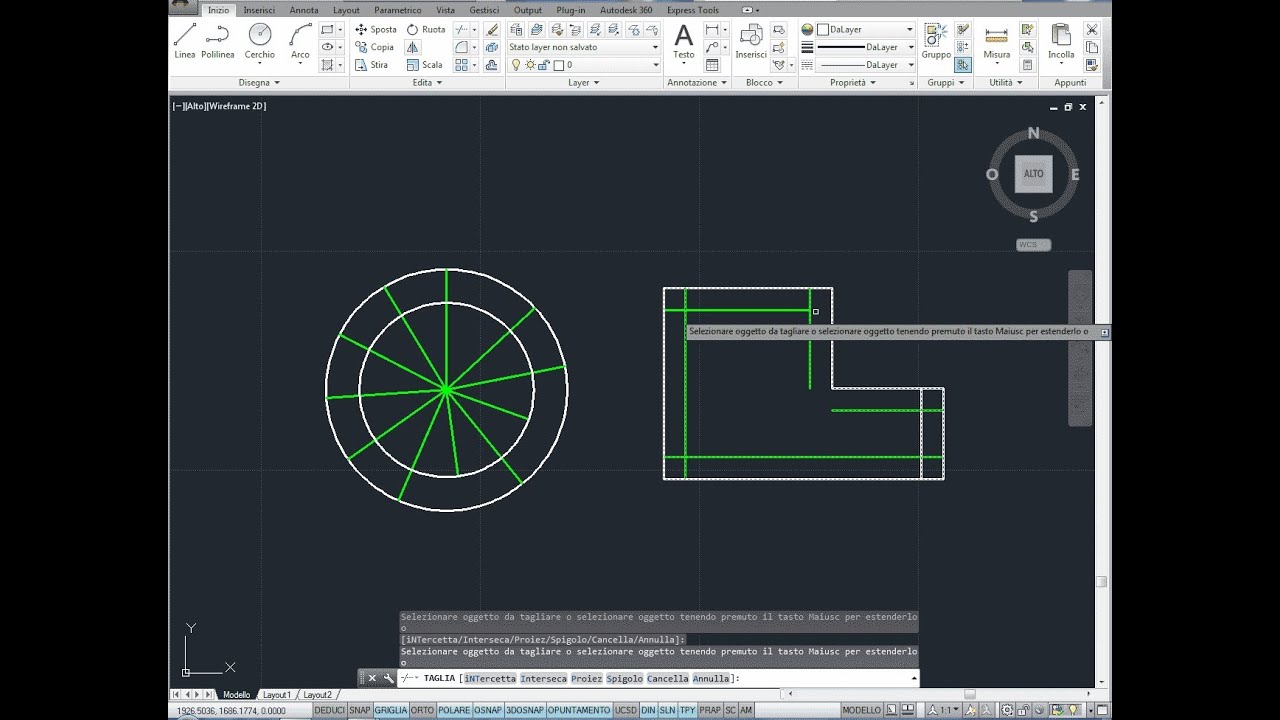
Task: Toggle GRIGLIA grid display
Action: pyautogui.click(x=391, y=710)
